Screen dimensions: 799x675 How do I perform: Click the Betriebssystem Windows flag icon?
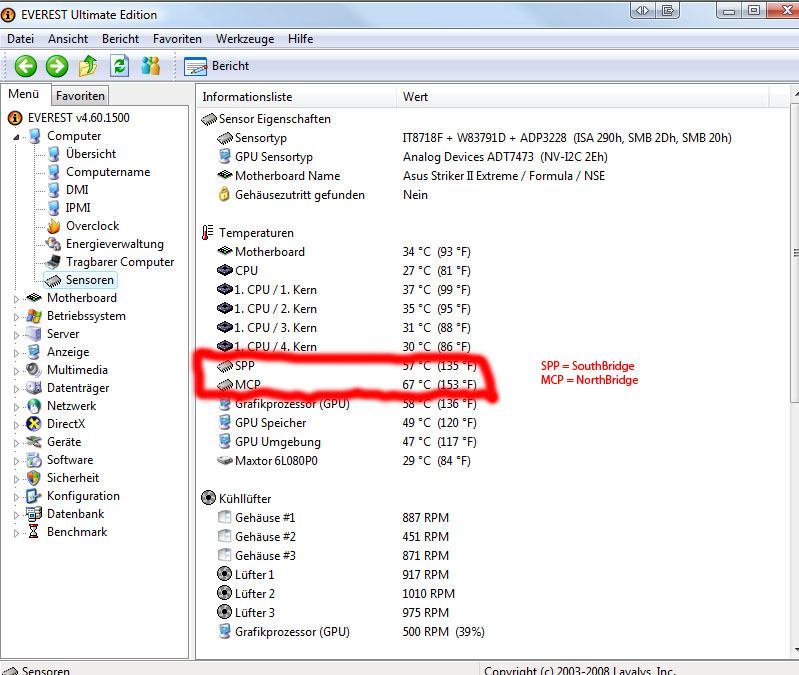coord(34,316)
